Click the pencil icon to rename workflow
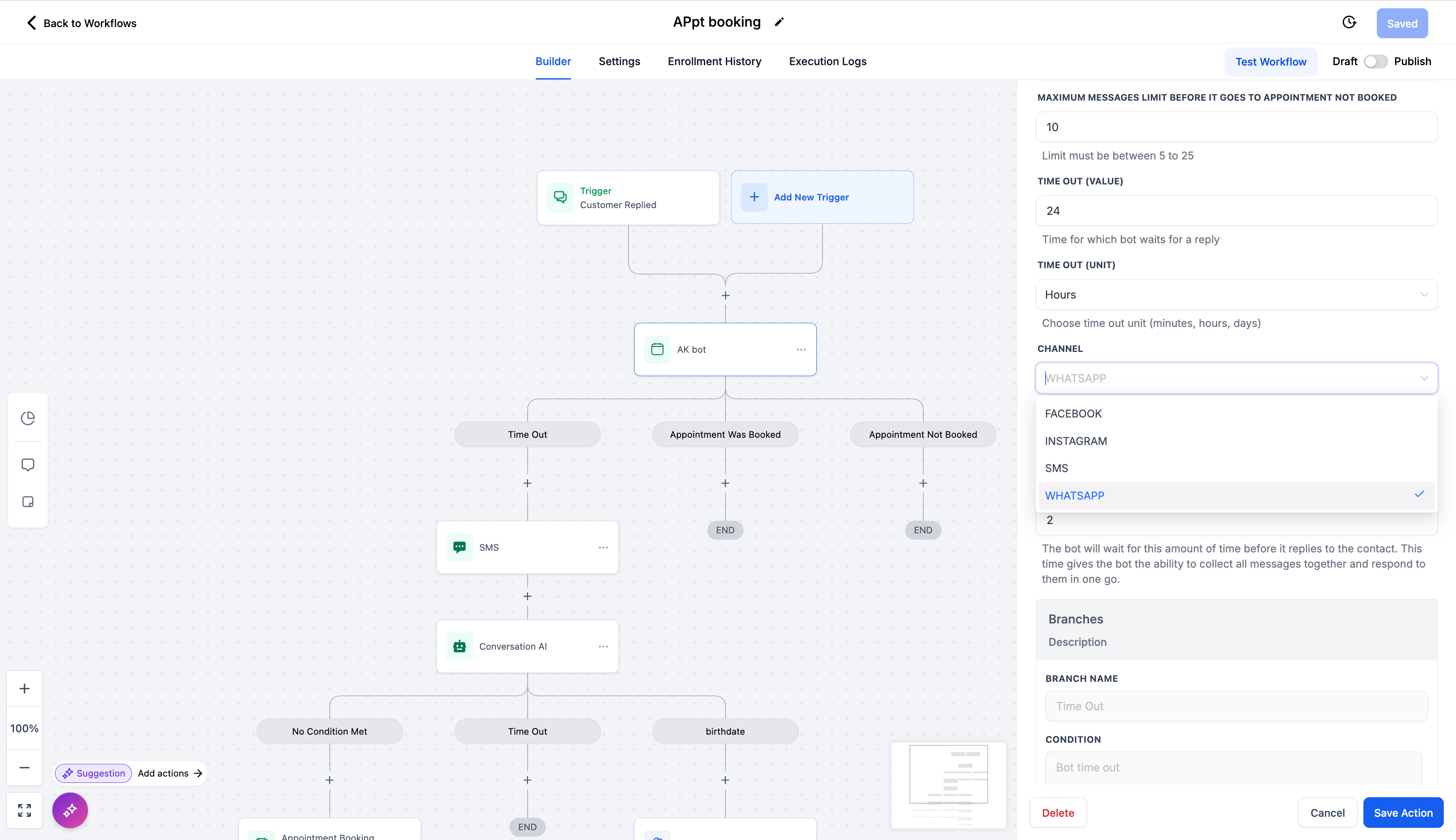 [779, 22]
